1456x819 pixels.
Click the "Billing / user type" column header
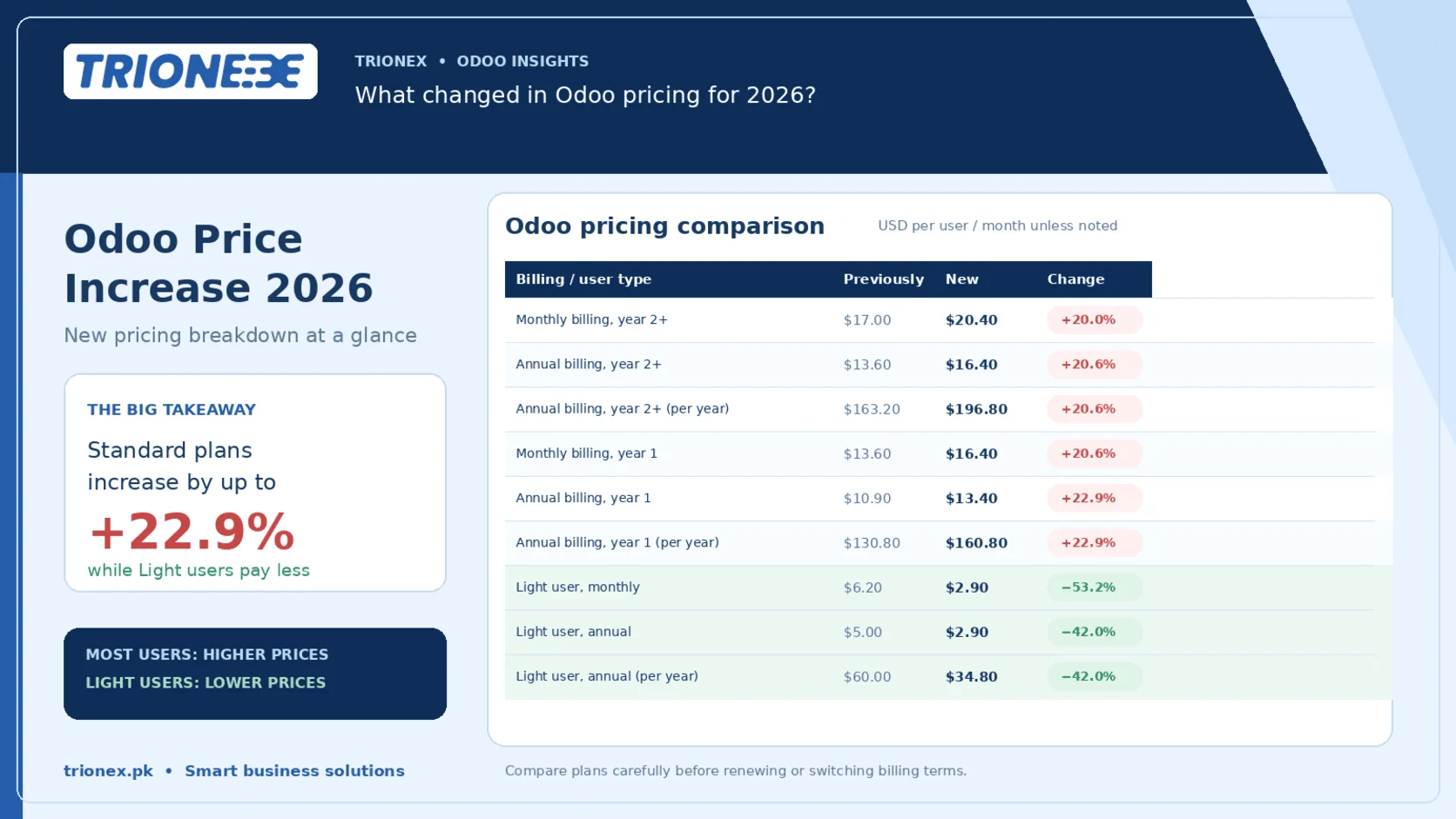(583, 279)
